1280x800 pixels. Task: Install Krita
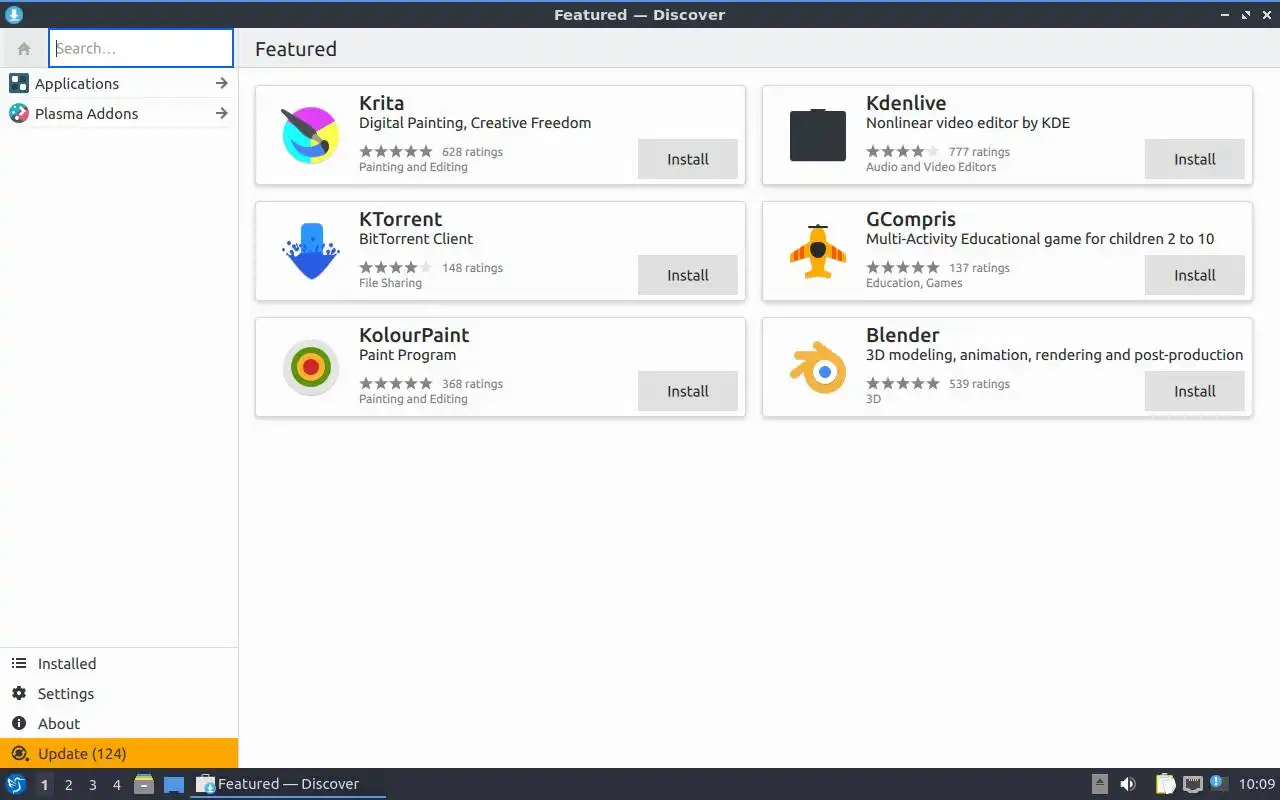(x=688, y=159)
